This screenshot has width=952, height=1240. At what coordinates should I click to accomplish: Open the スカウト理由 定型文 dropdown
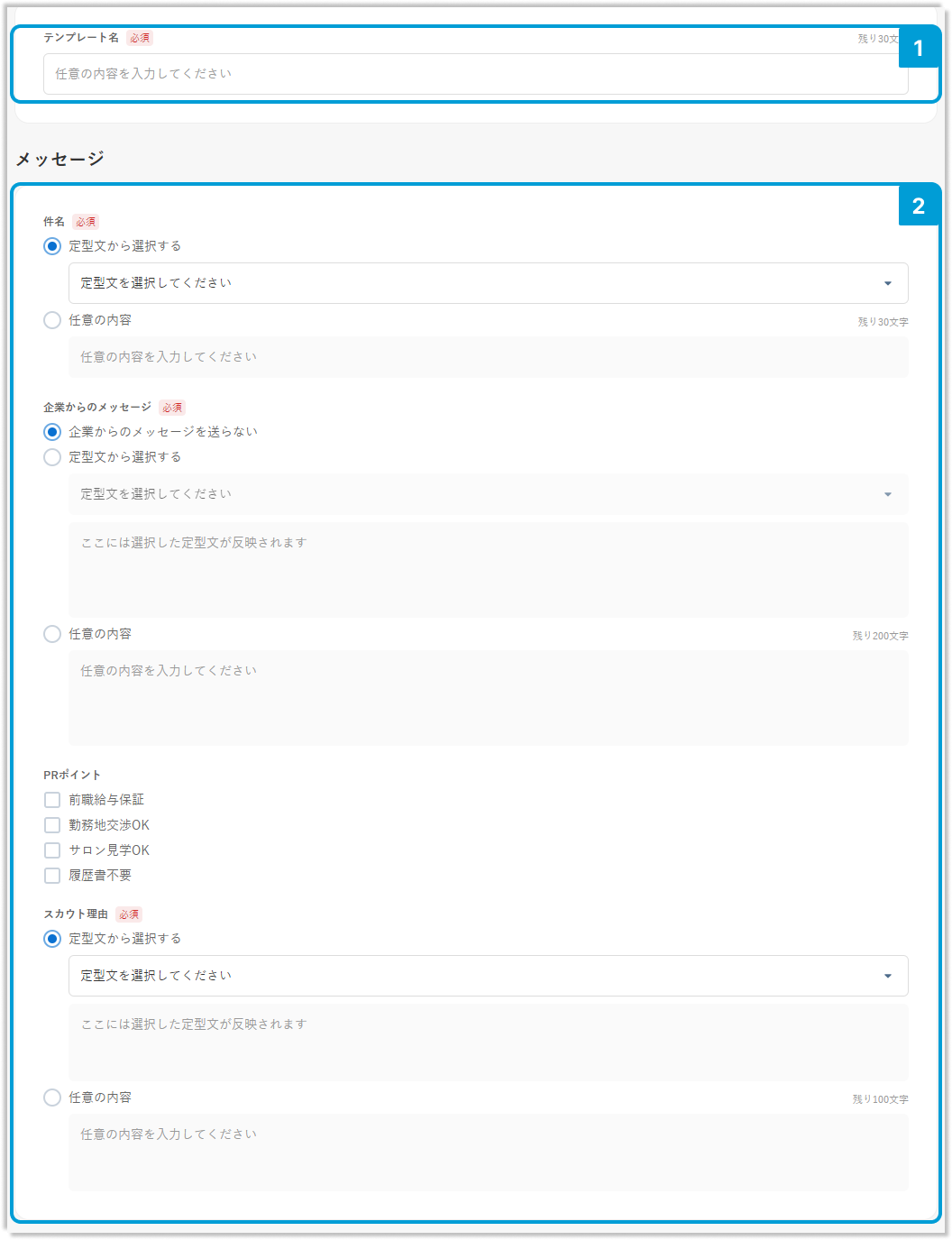[x=488, y=976]
